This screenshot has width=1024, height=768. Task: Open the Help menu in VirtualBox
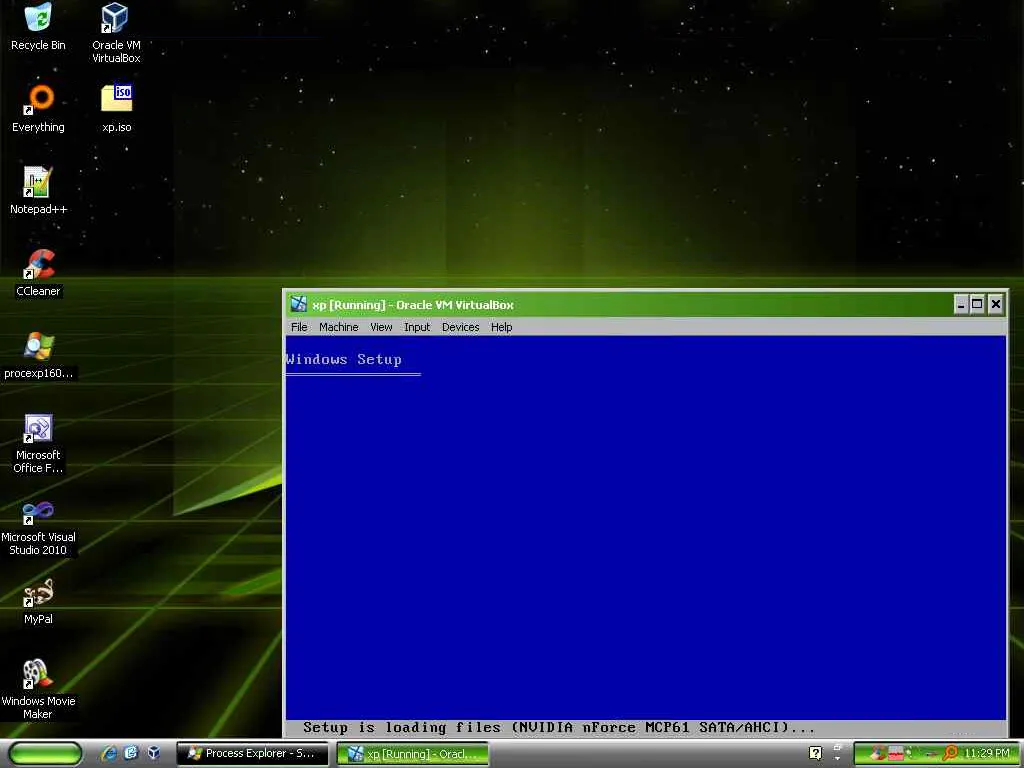(502, 327)
